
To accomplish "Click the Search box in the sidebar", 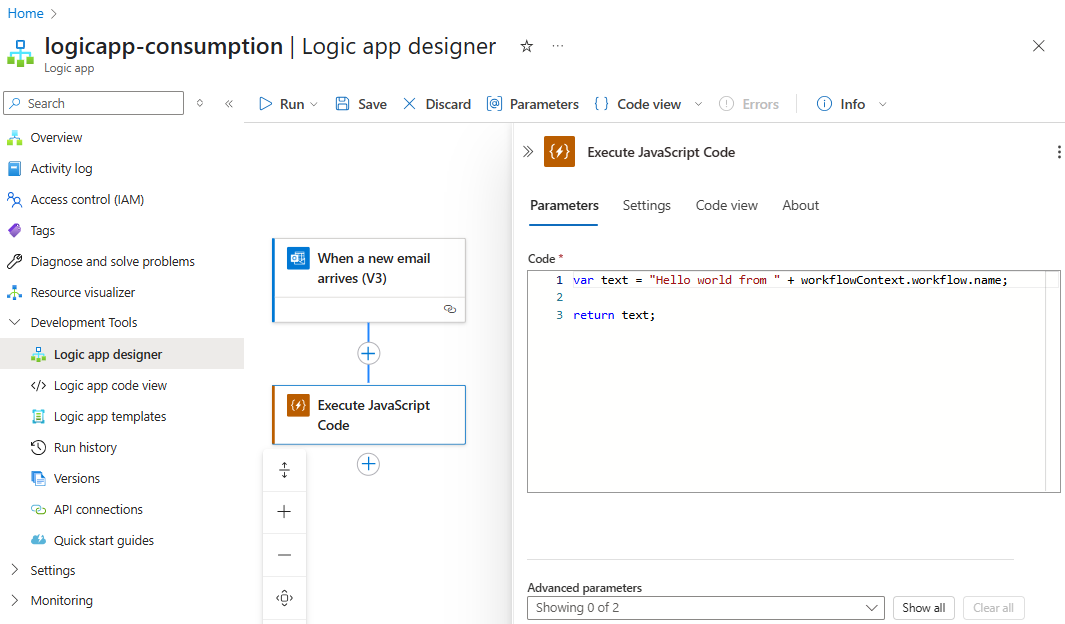I will [x=93, y=103].
